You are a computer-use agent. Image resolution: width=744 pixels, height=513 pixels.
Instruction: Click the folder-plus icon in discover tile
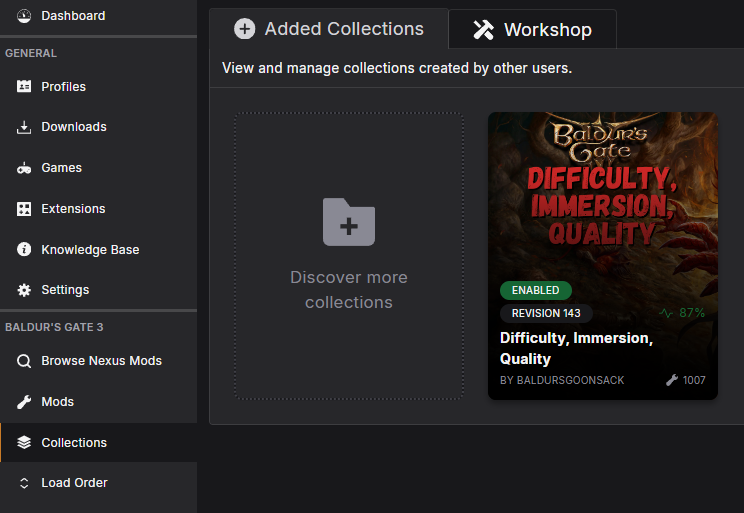pyautogui.click(x=349, y=222)
